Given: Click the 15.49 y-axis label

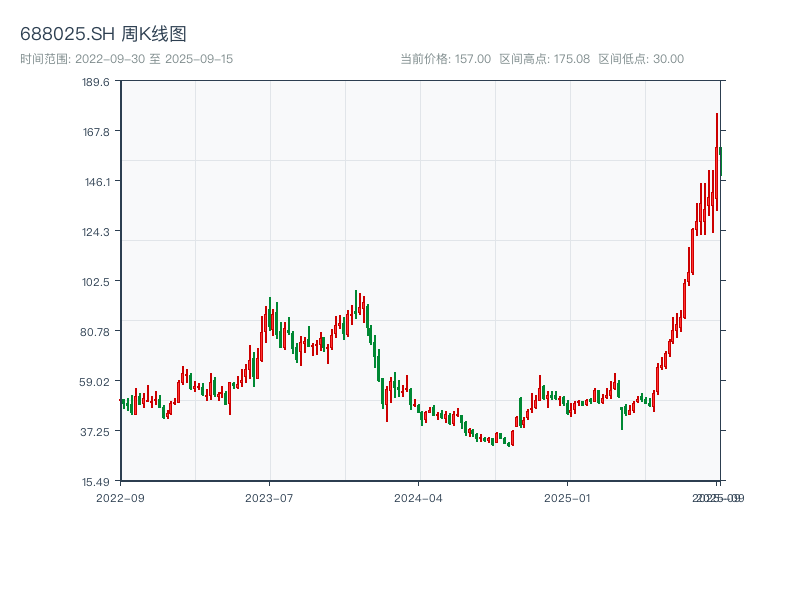Looking at the screenshot, I should [x=96, y=482].
